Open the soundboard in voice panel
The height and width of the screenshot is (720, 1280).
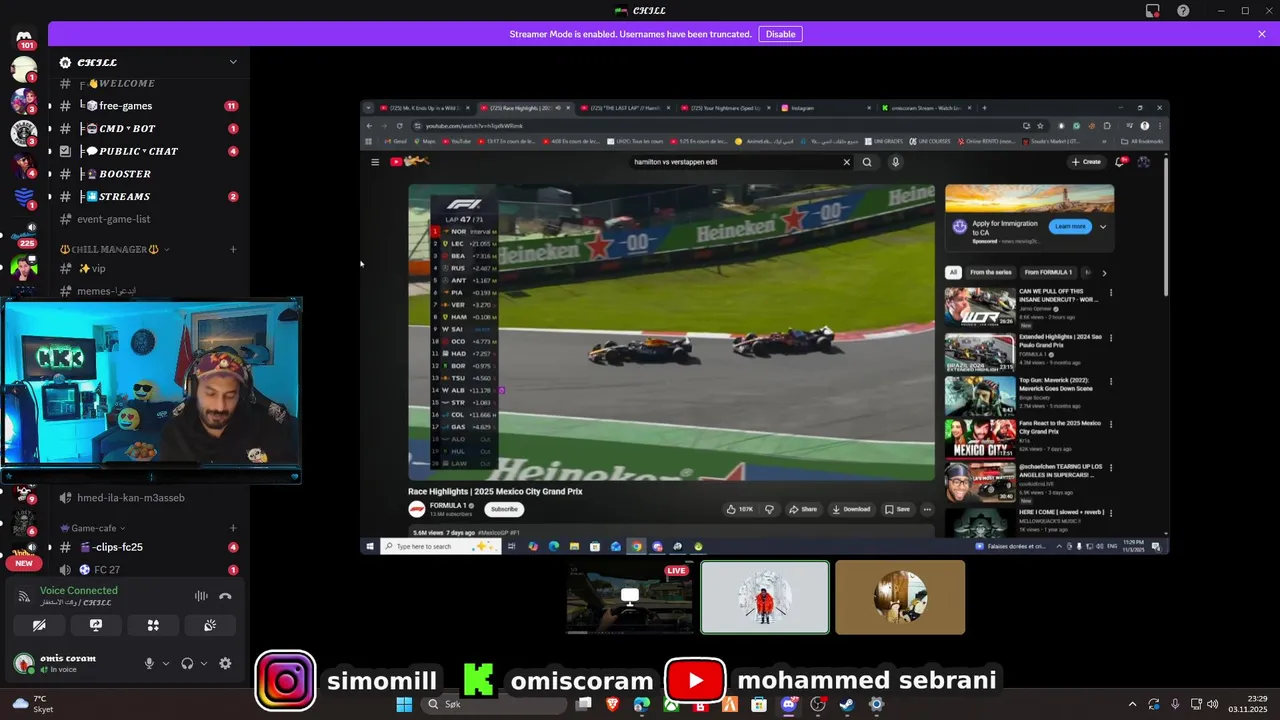(210, 625)
